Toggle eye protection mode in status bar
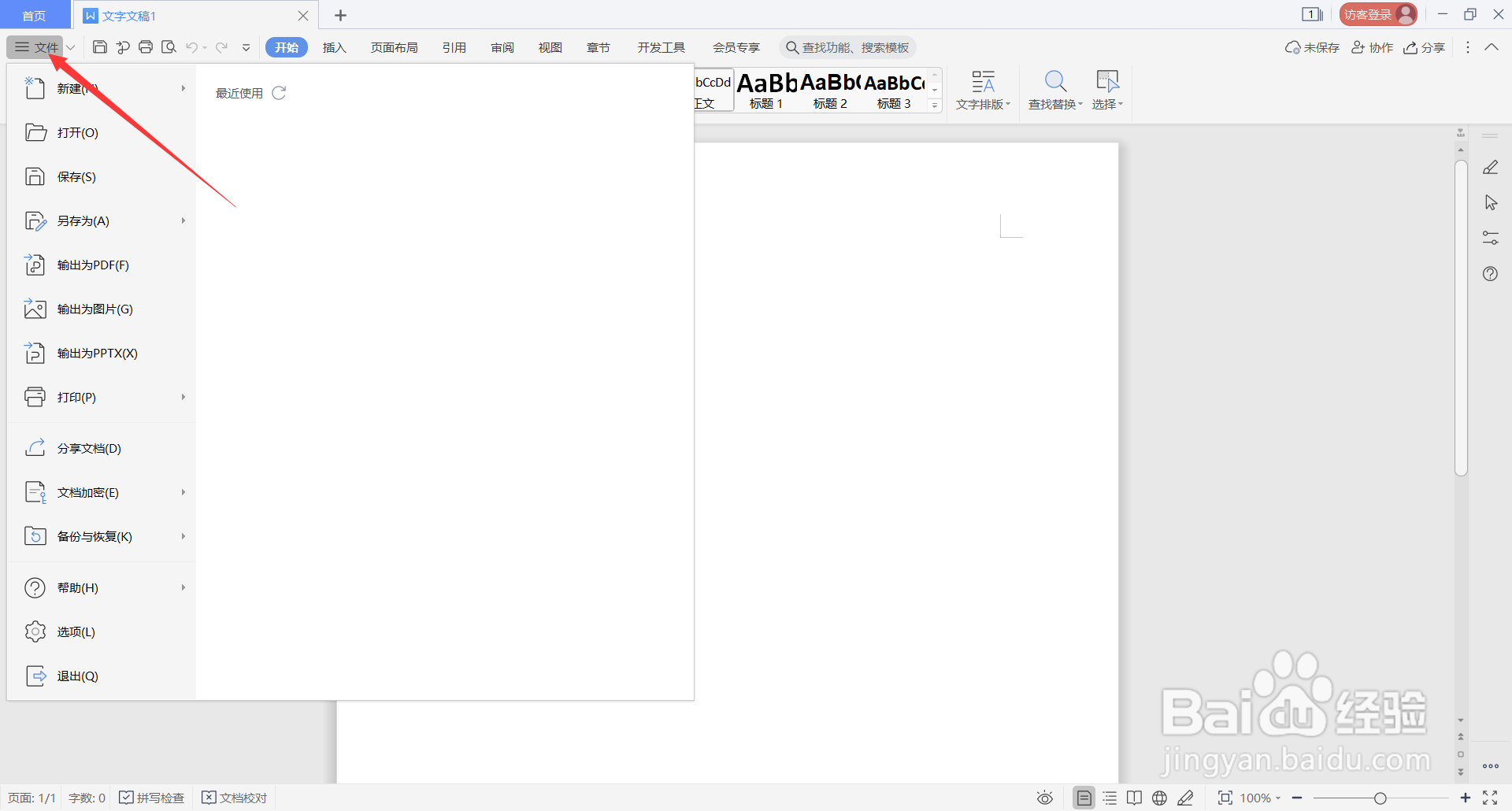The image size is (1512, 811). pyautogui.click(x=1044, y=797)
